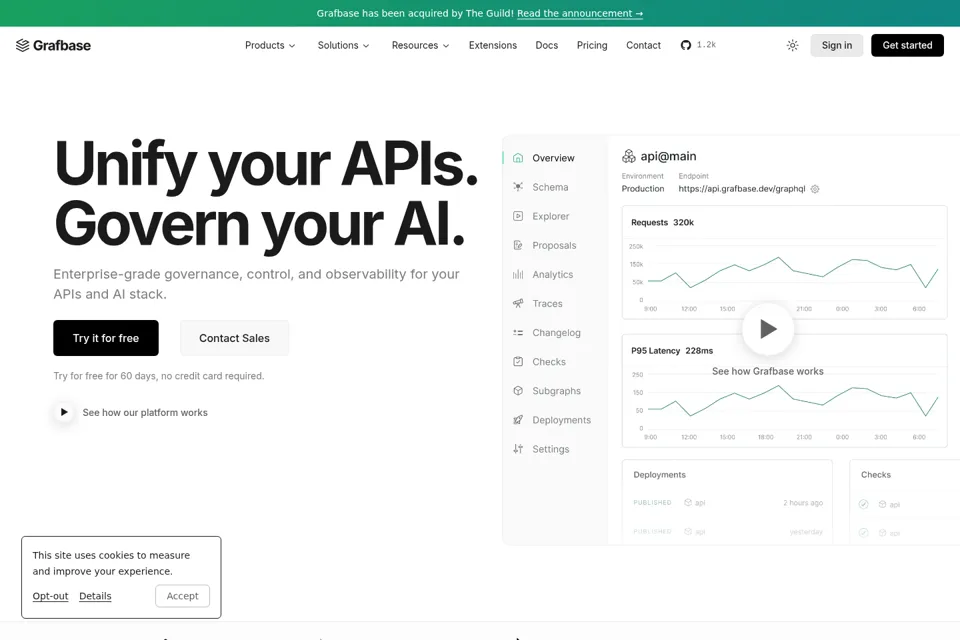This screenshot has width=960, height=640.
Task: Open the Docs nav item
Action: [x=547, y=45]
